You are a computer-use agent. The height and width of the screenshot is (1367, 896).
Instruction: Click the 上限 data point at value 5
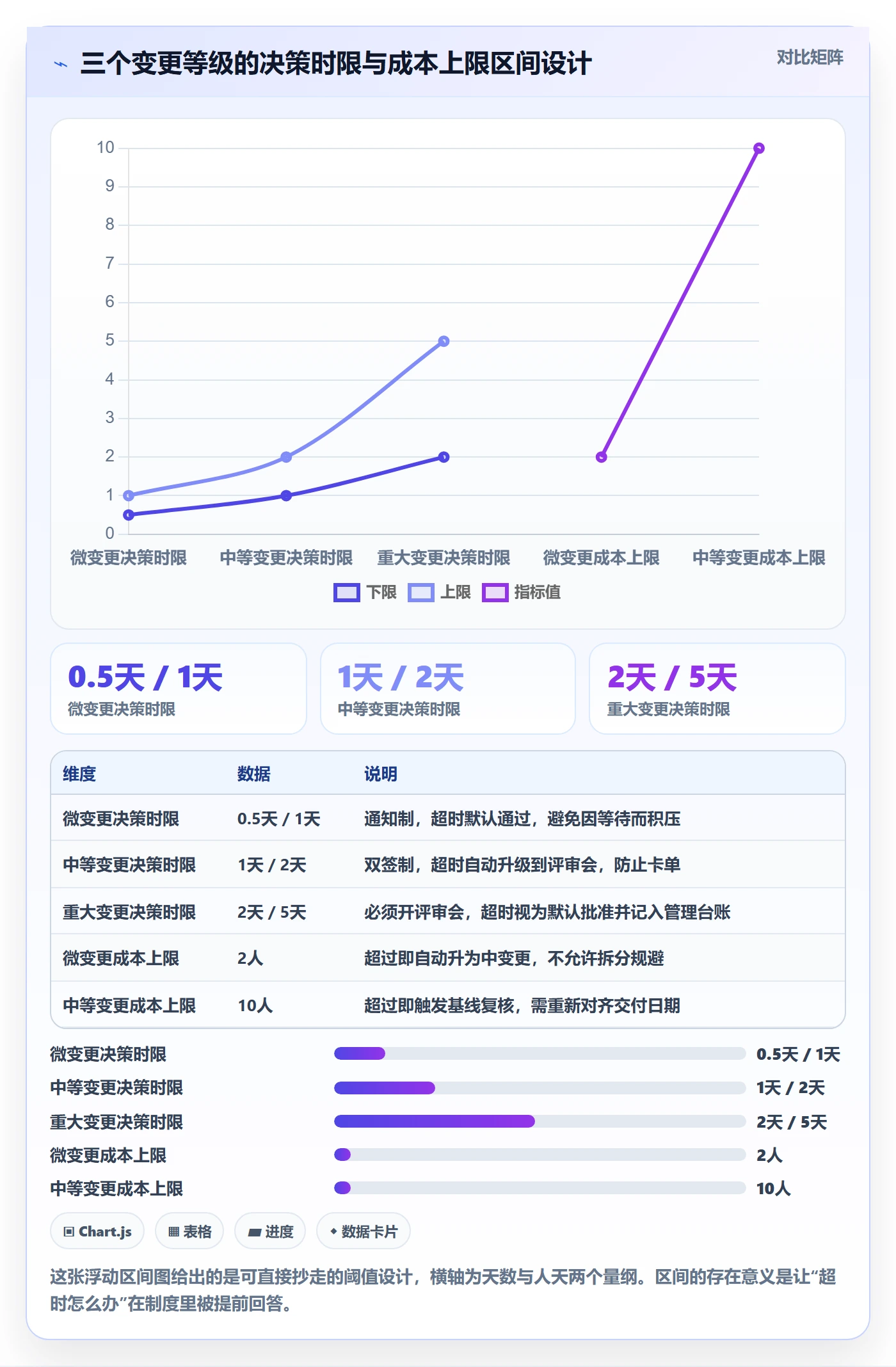[444, 341]
